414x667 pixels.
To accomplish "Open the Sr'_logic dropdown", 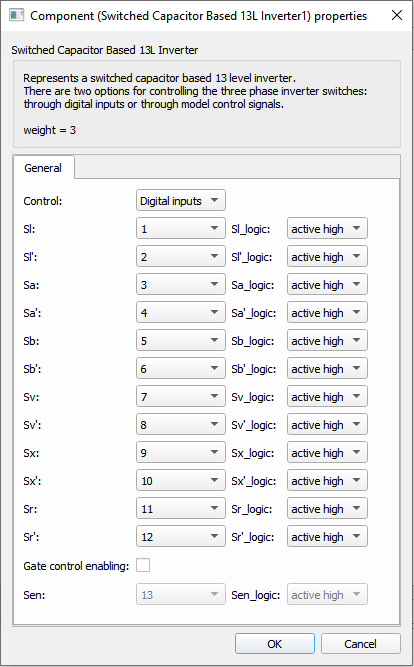I will click(327, 537).
